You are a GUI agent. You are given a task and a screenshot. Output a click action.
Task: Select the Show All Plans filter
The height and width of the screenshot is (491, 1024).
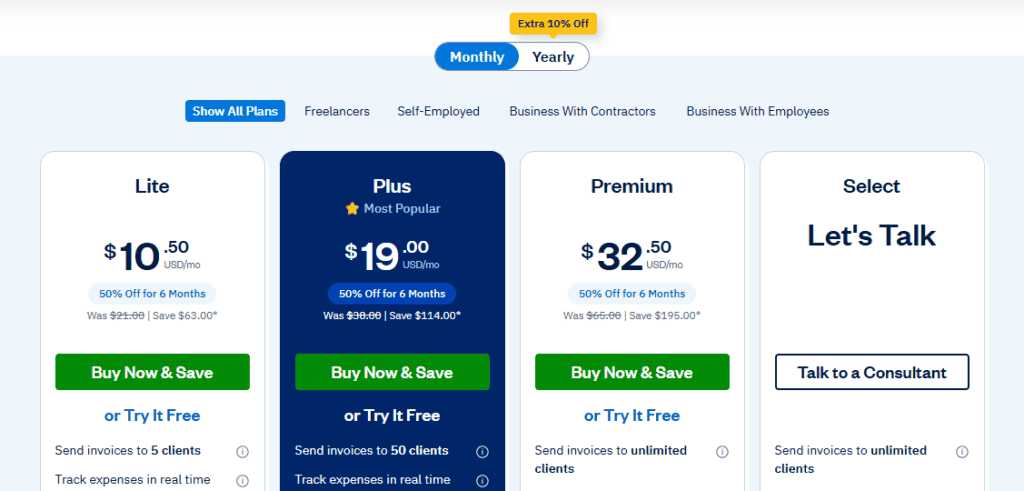coord(236,111)
